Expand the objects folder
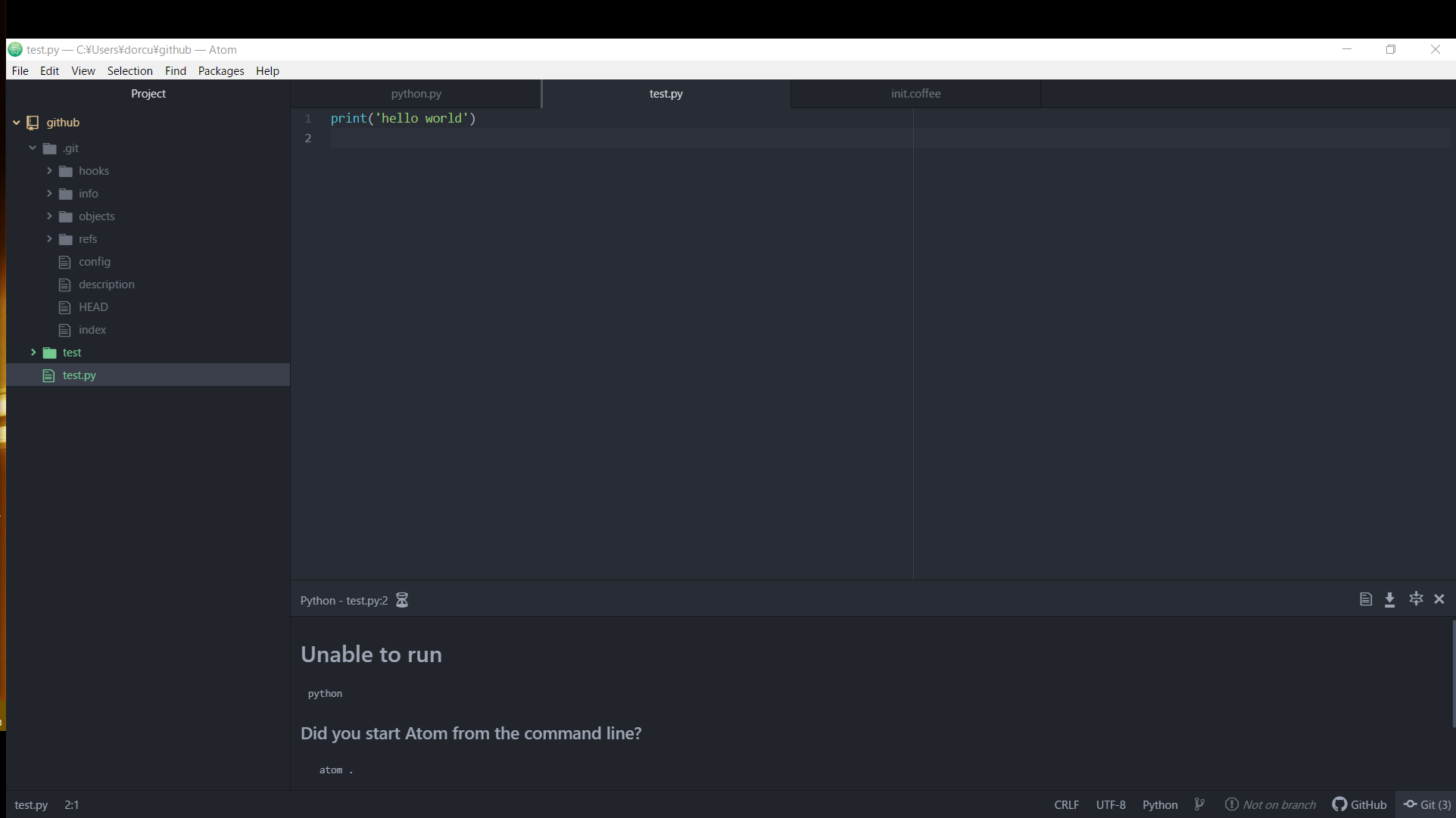The image size is (1456, 818). coord(49,216)
